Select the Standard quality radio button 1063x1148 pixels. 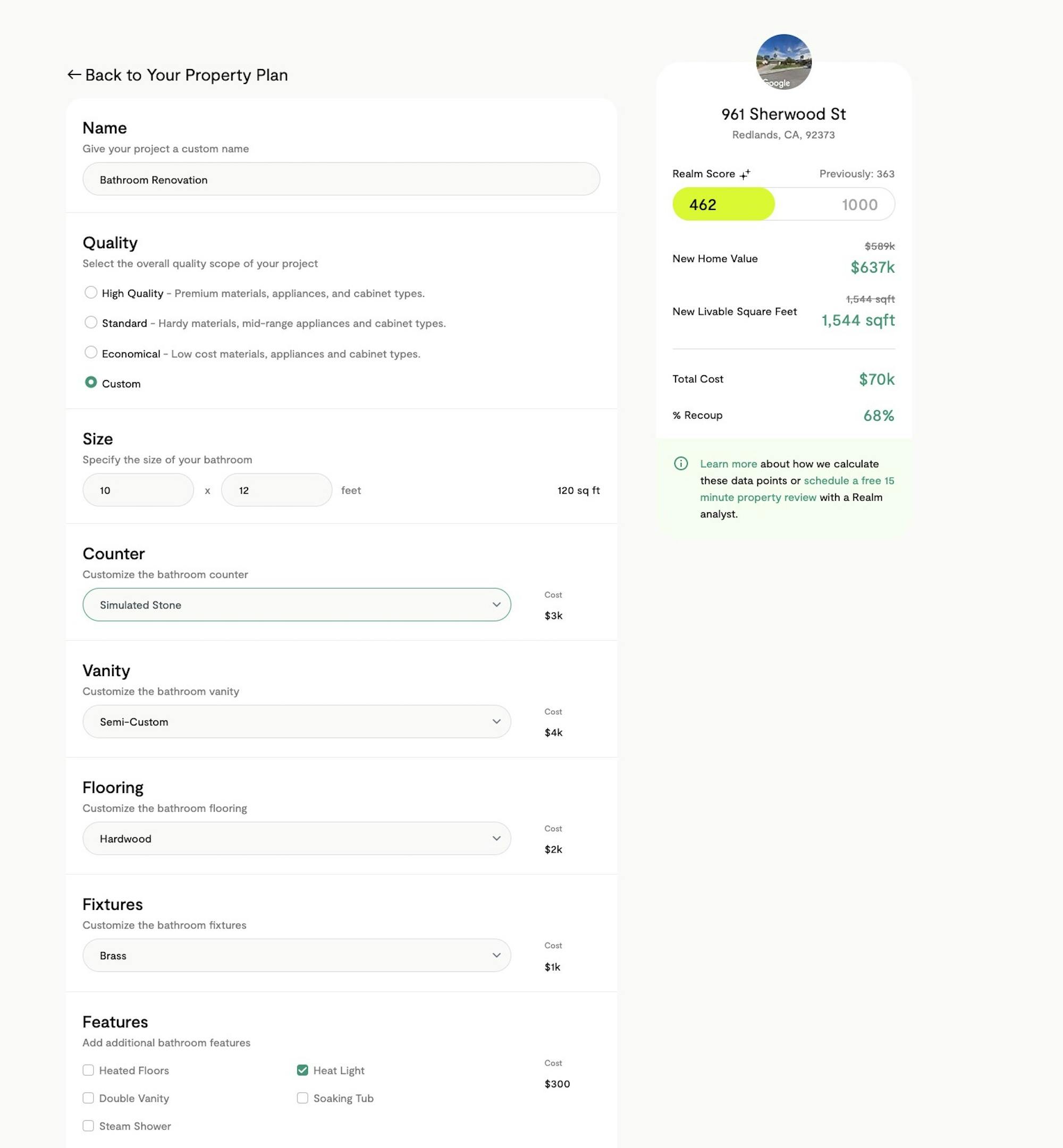click(x=91, y=322)
